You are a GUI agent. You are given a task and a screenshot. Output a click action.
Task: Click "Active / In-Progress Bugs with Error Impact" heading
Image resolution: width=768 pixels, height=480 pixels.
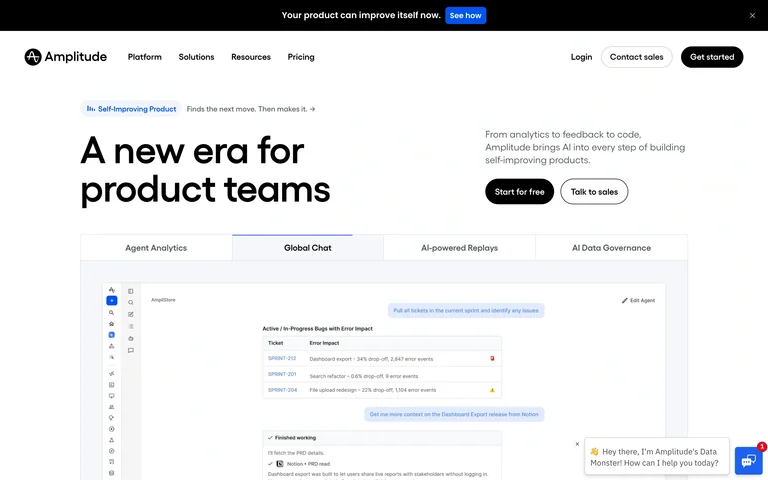pyautogui.click(x=317, y=329)
